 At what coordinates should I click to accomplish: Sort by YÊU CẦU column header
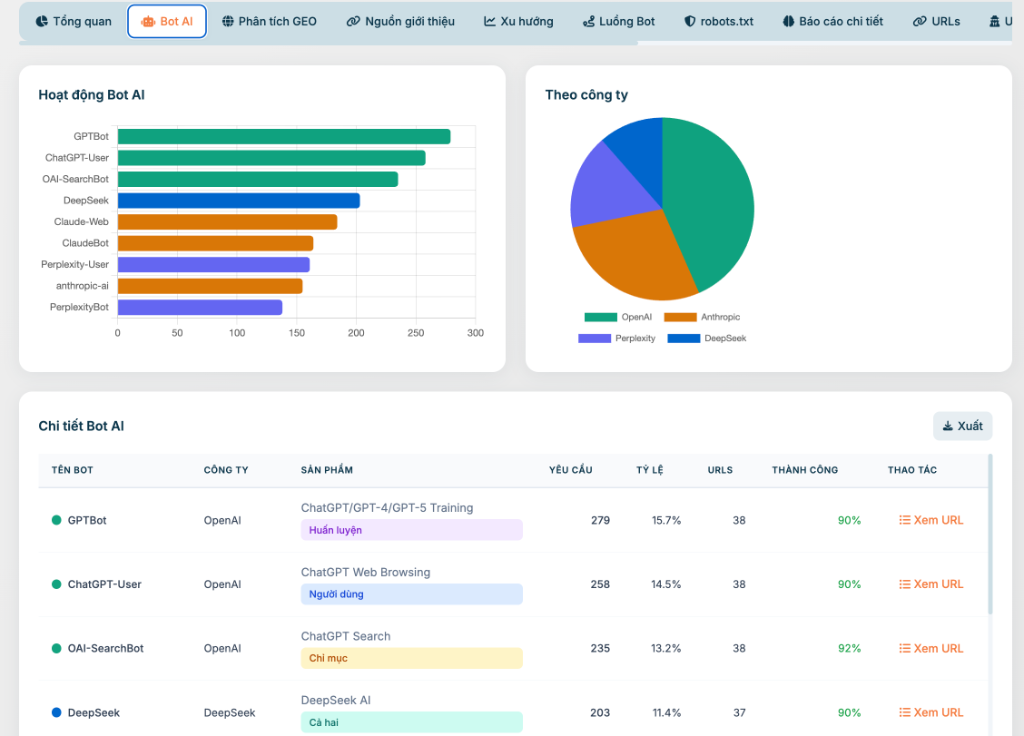[570, 470]
